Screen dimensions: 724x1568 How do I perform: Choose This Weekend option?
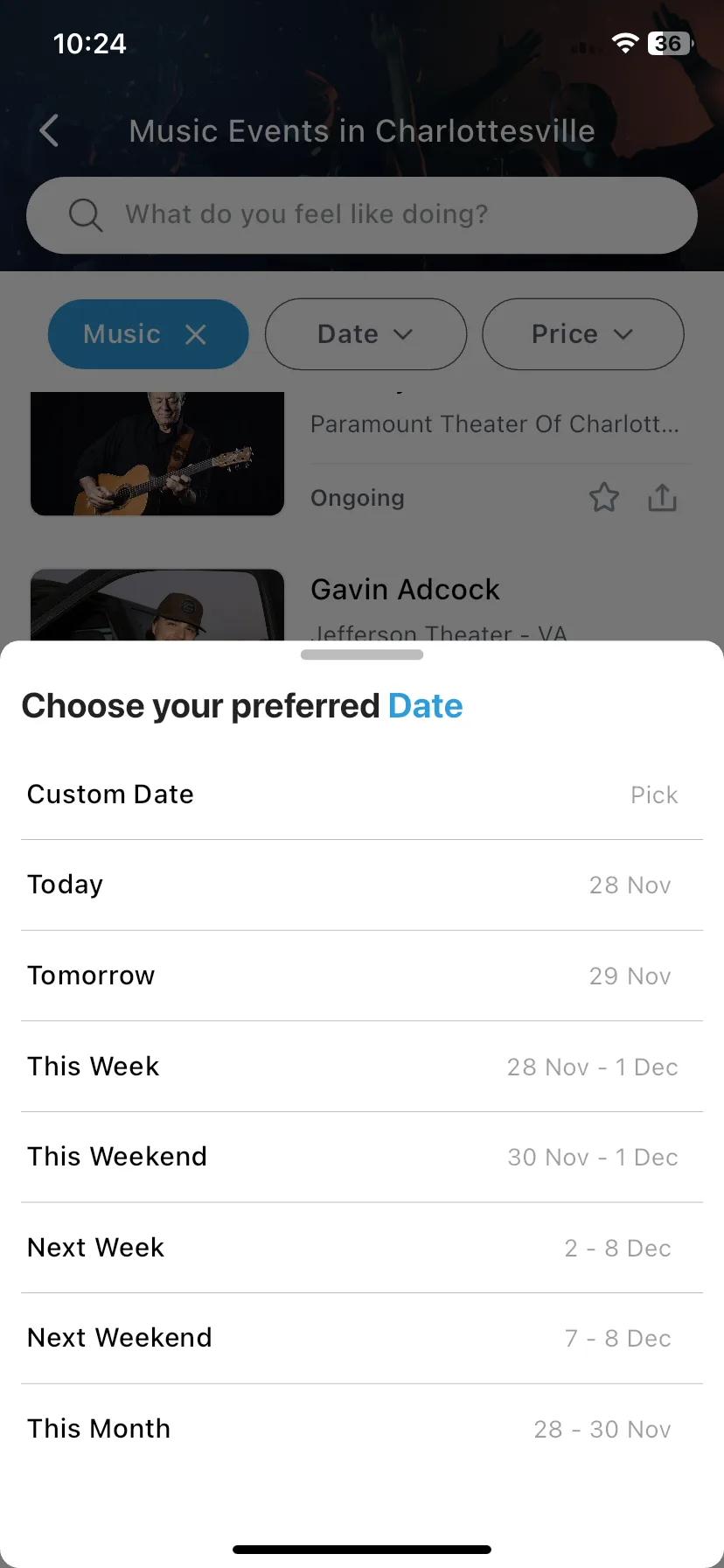tap(362, 1157)
